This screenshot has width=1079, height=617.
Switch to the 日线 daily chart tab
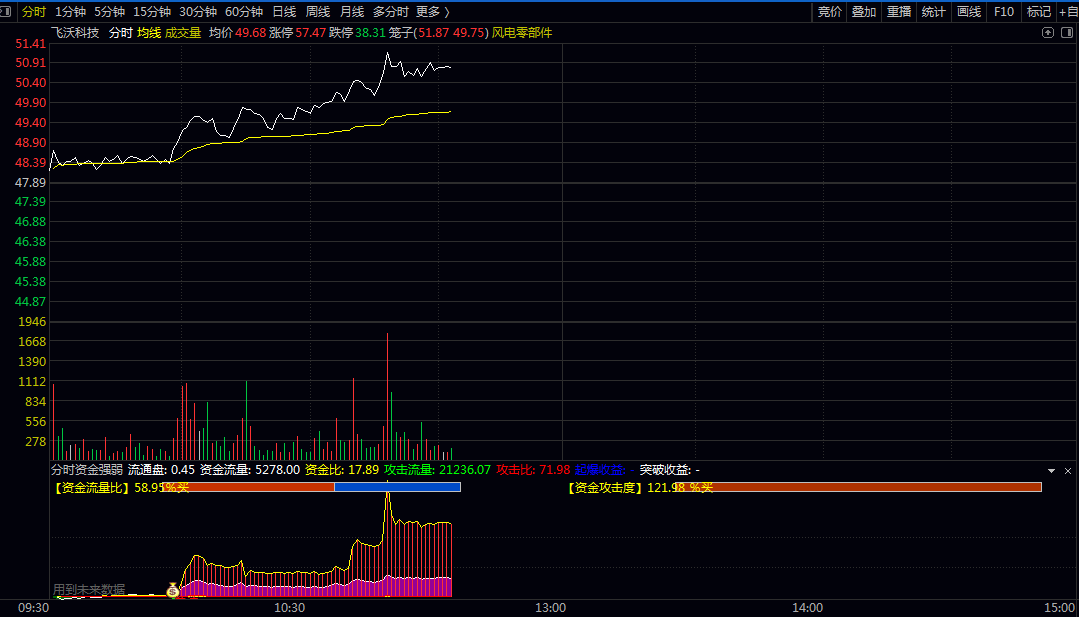click(x=284, y=12)
